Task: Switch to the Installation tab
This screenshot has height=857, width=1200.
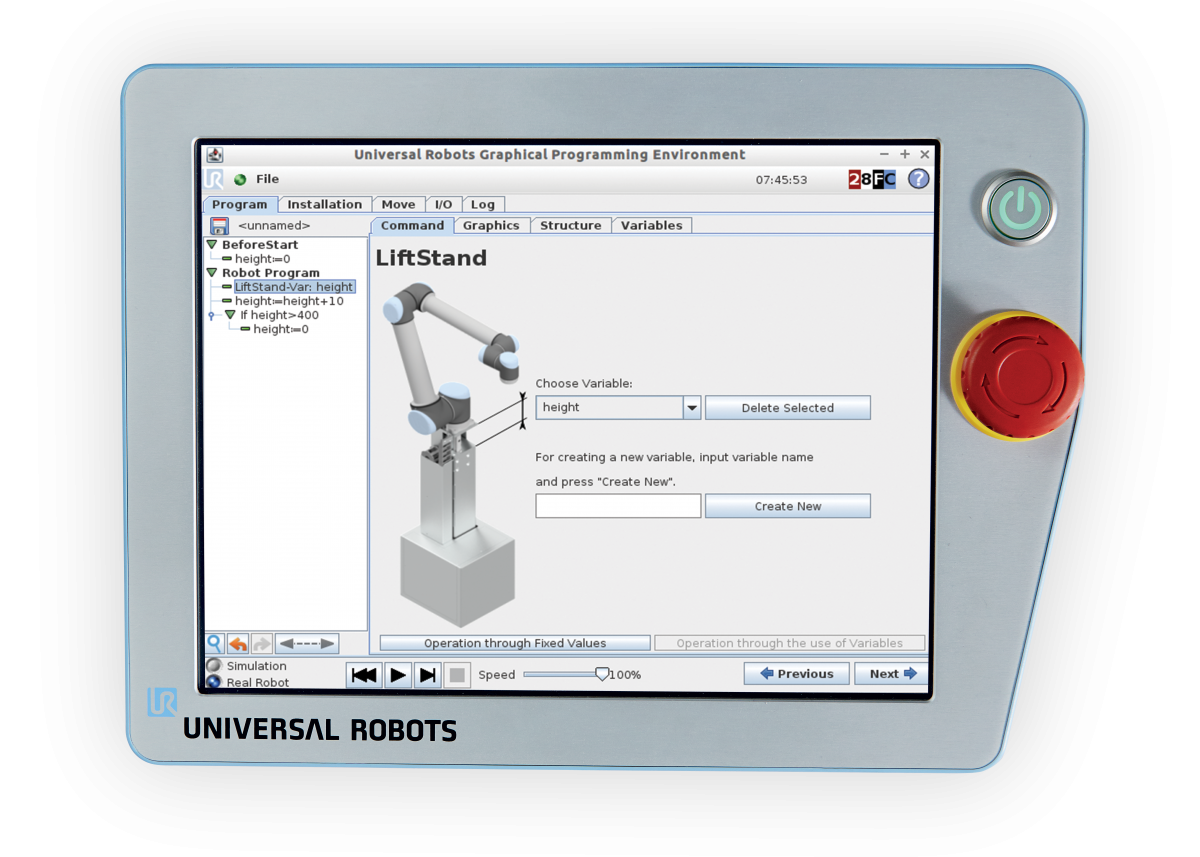Action: point(325,204)
